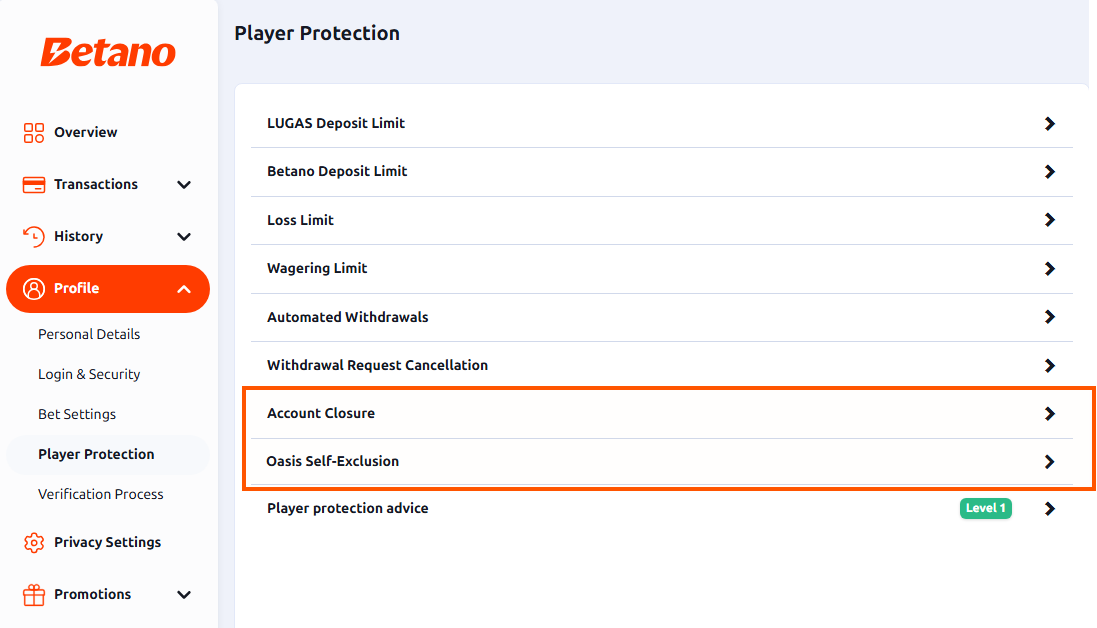Click the Betano logo

(x=108, y=52)
